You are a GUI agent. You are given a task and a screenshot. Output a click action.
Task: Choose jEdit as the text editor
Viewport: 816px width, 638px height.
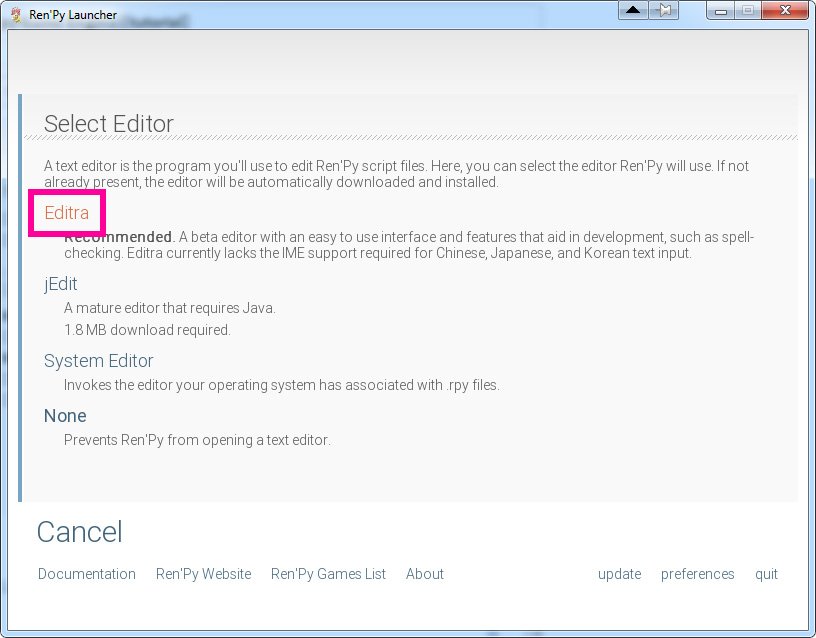[x=60, y=284]
